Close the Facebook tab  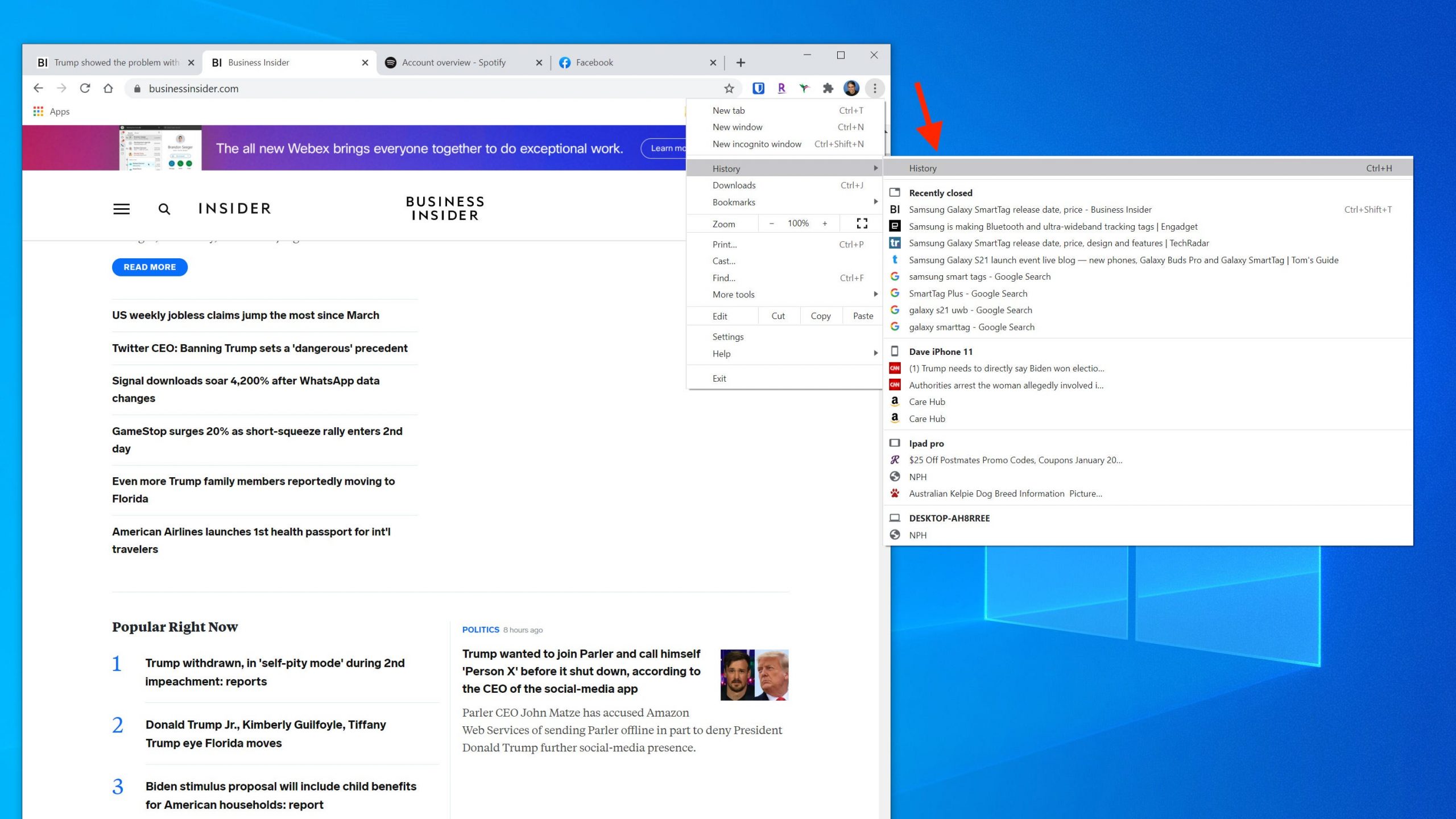point(713,63)
